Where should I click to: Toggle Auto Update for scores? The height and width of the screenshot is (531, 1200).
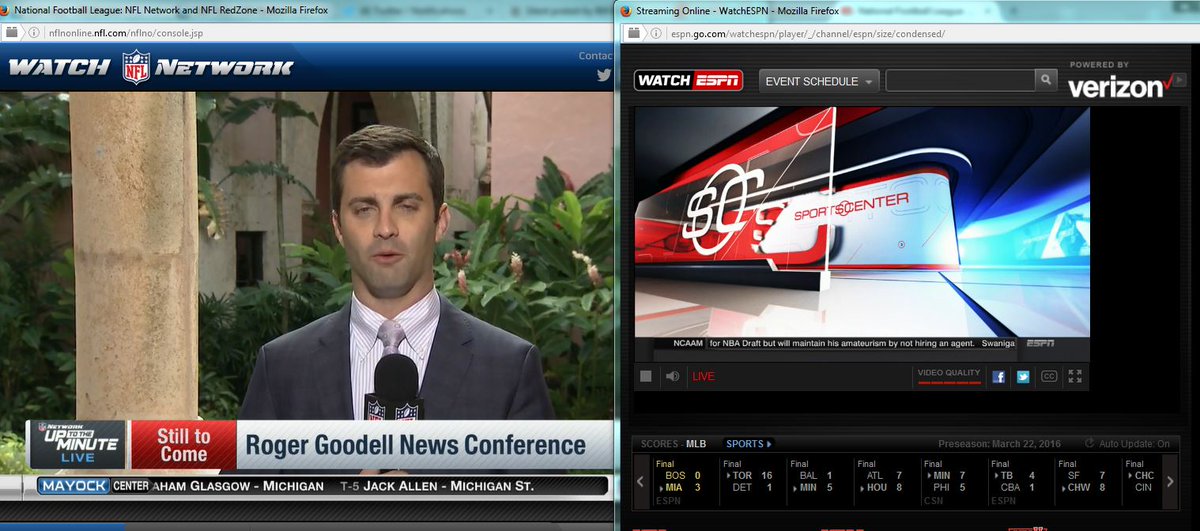[1127, 444]
